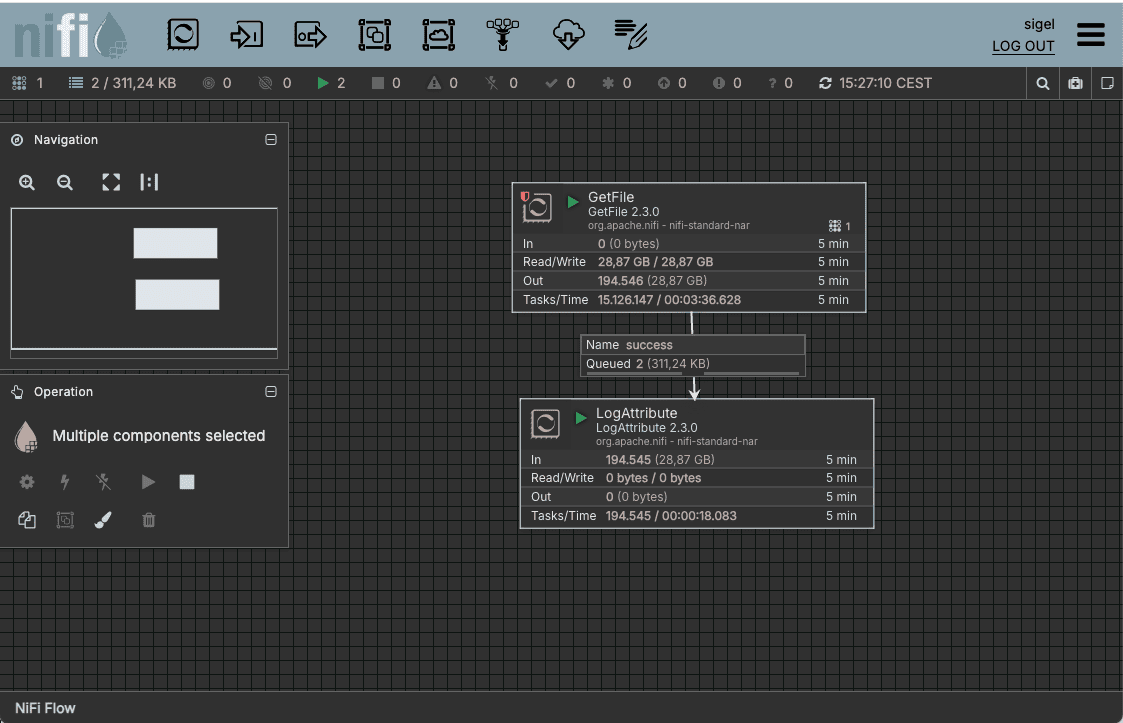Click the Input Port toolbar icon
The height and width of the screenshot is (723, 1123).
tap(246, 35)
